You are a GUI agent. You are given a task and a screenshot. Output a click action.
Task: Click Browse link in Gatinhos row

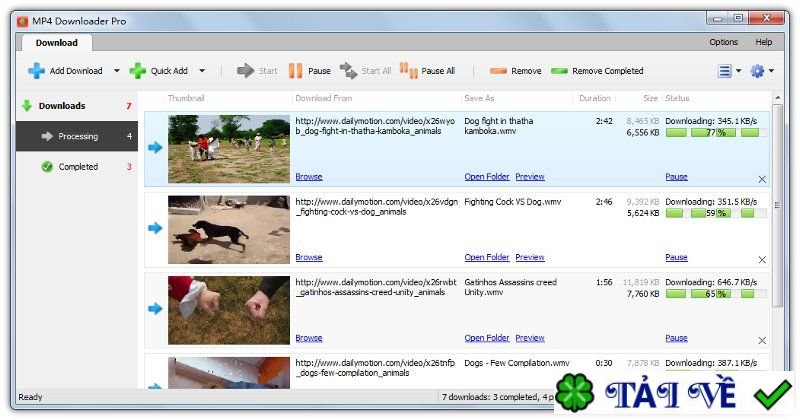click(x=309, y=338)
